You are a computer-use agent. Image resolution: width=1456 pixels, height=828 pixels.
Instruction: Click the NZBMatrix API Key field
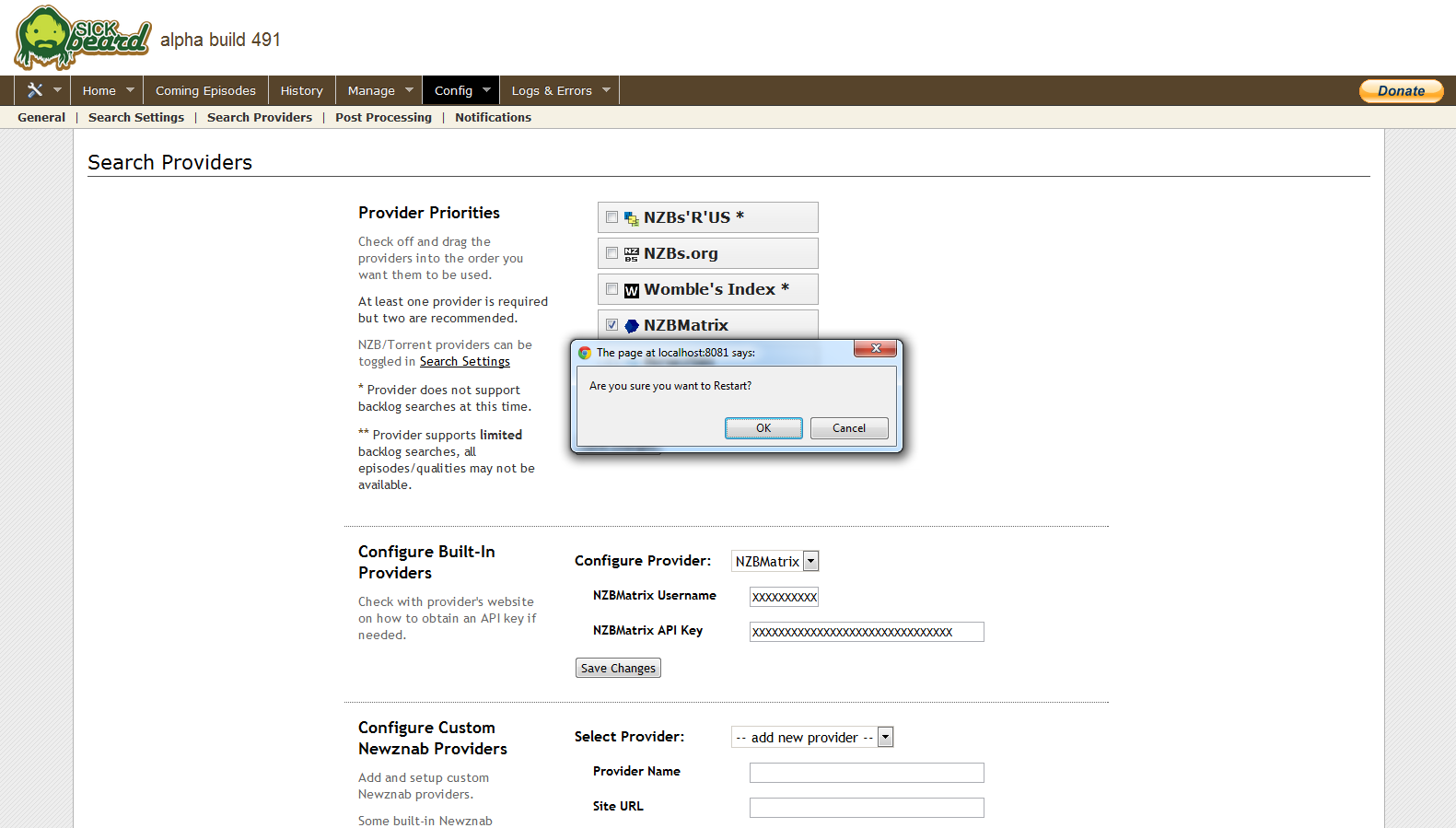click(x=867, y=632)
